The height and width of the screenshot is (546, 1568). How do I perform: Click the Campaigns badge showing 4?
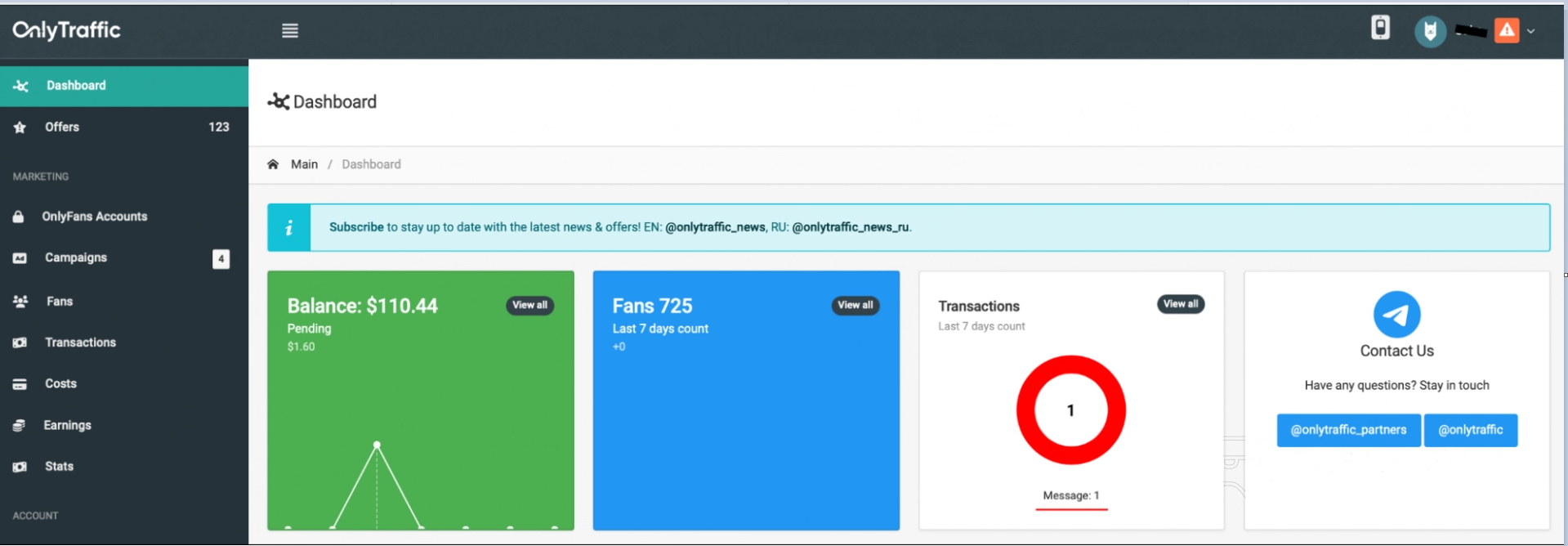tap(221, 259)
